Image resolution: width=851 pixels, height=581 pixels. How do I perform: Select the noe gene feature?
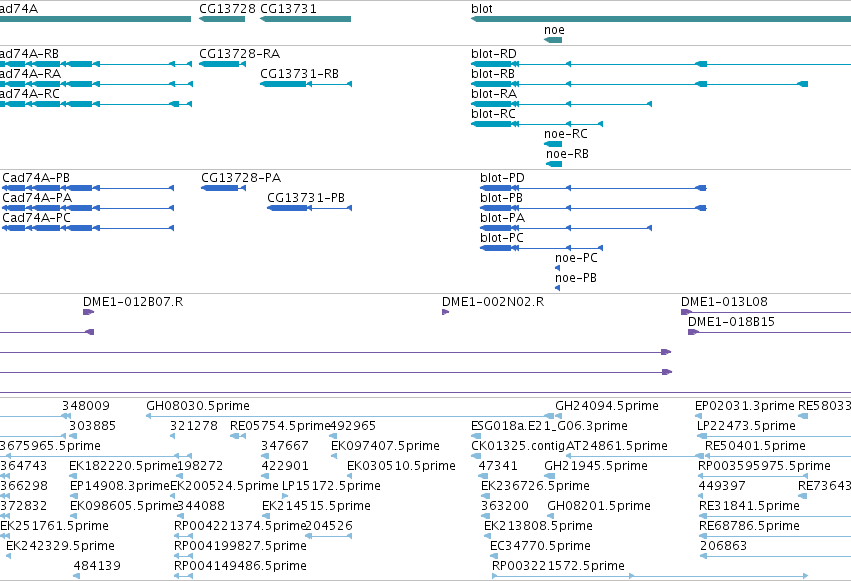click(x=553, y=40)
